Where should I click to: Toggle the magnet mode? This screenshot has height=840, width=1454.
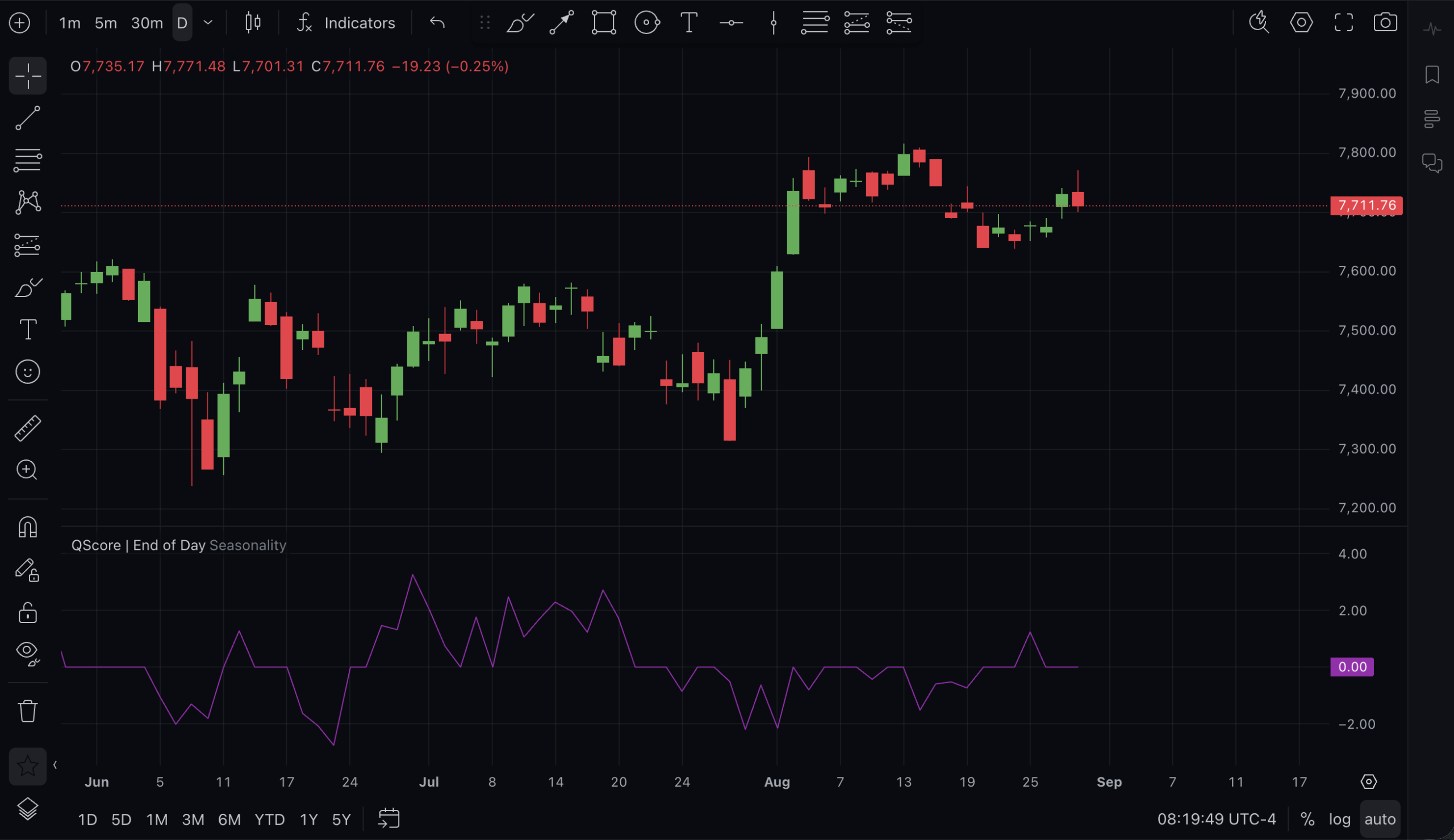[x=28, y=527]
